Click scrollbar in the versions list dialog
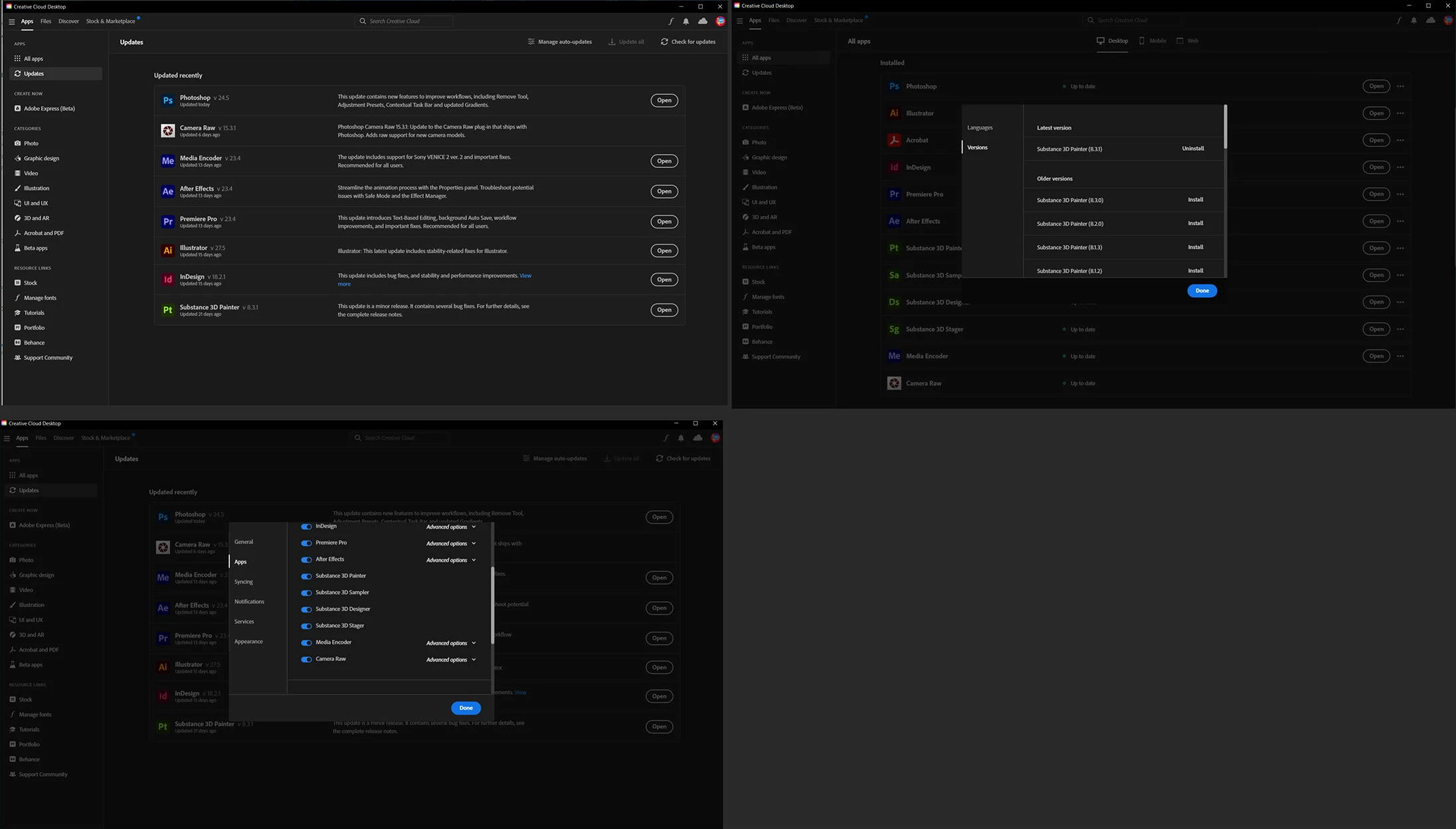The image size is (1456, 829). (x=1225, y=127)
